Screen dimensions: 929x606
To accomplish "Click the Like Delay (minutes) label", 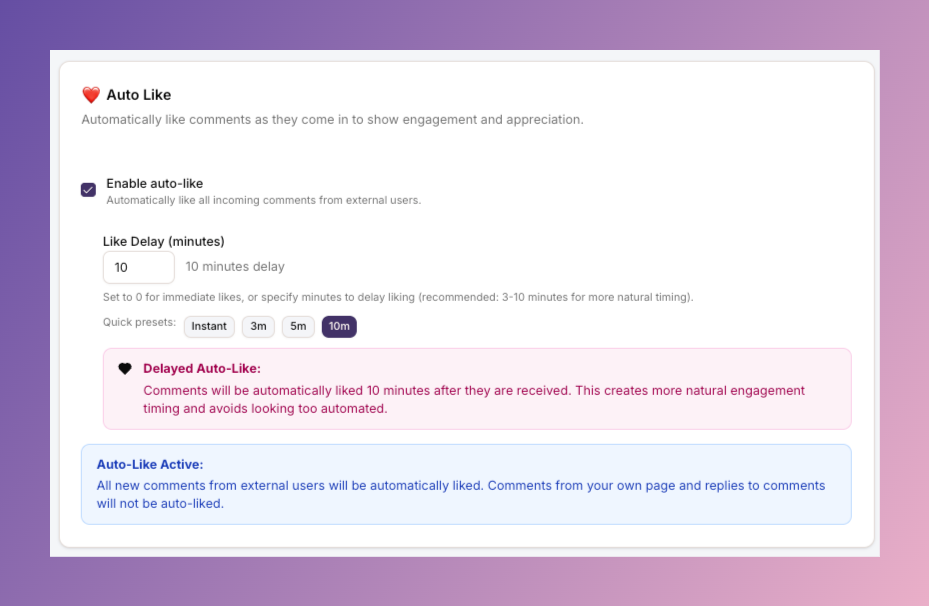I will 163,241.
